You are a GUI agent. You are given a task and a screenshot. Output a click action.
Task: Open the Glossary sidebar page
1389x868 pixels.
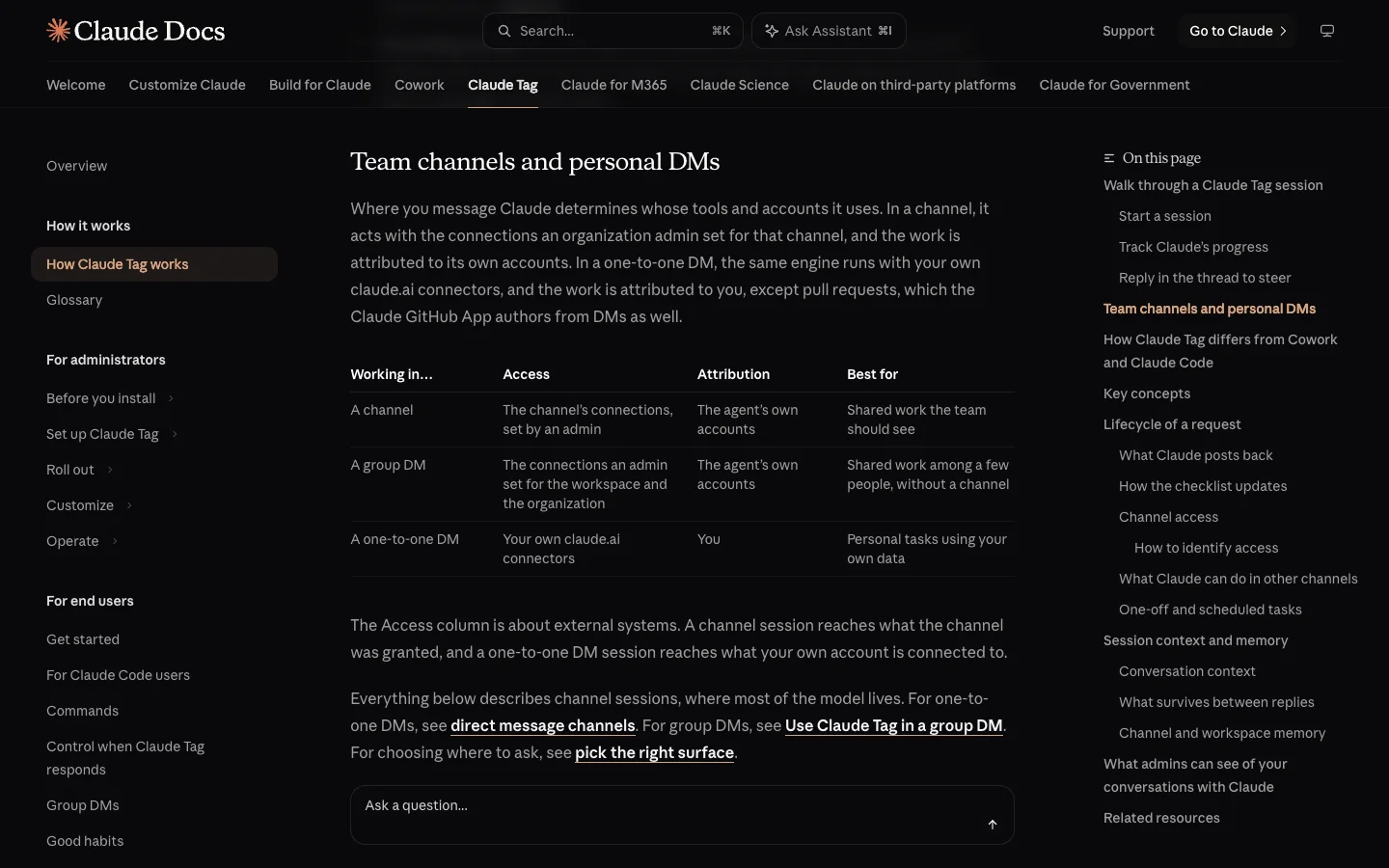[x=74, y=300]
